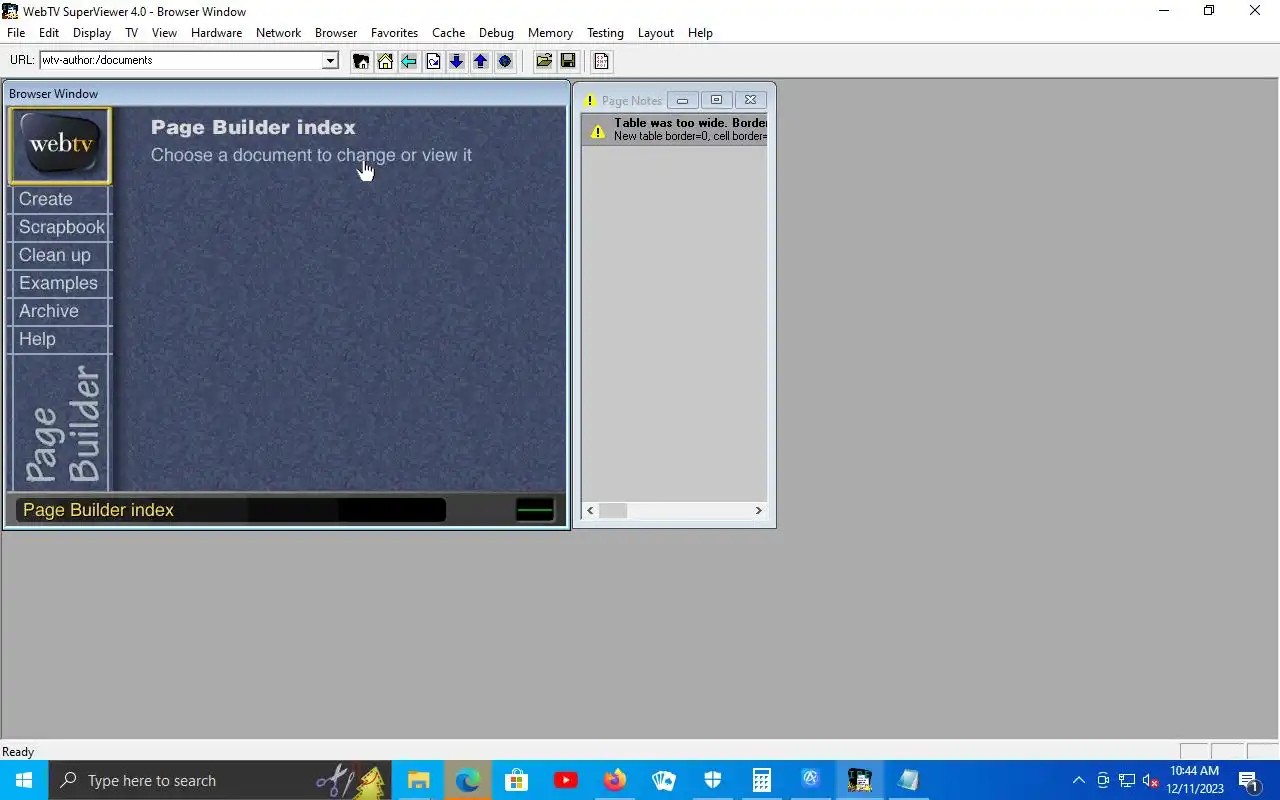Viewport: 1280px width, 800px height.
Task: Open the notification center icon
Action: (1248, 781)
